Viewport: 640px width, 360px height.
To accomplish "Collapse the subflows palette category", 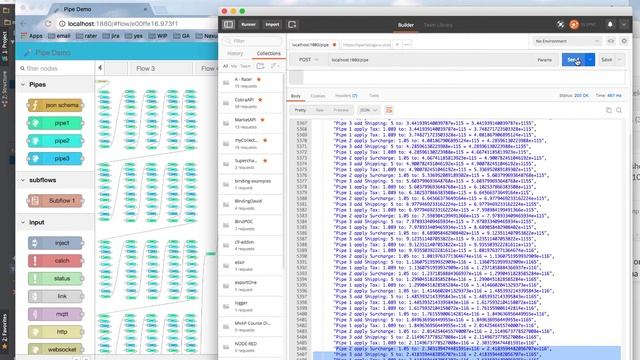I will click(x=23, y=180).
